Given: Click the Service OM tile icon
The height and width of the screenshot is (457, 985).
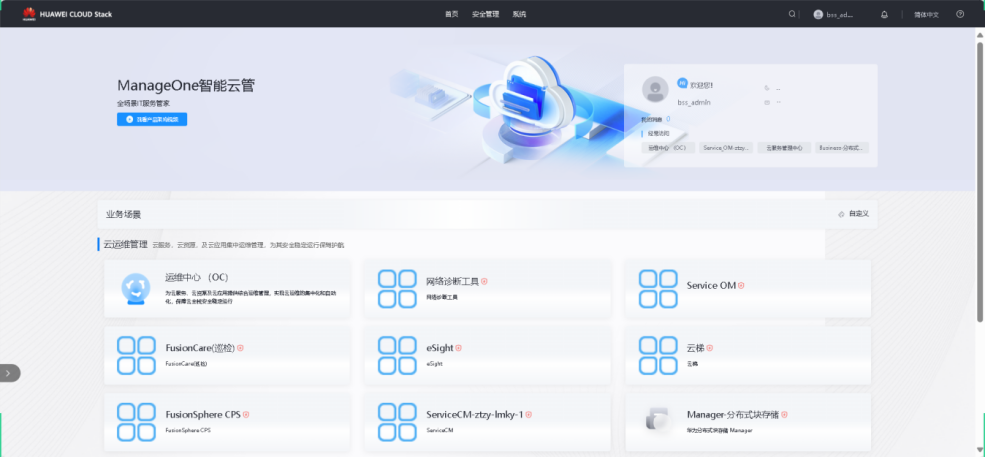Looking at the screenshot, I should coord(658,290).
